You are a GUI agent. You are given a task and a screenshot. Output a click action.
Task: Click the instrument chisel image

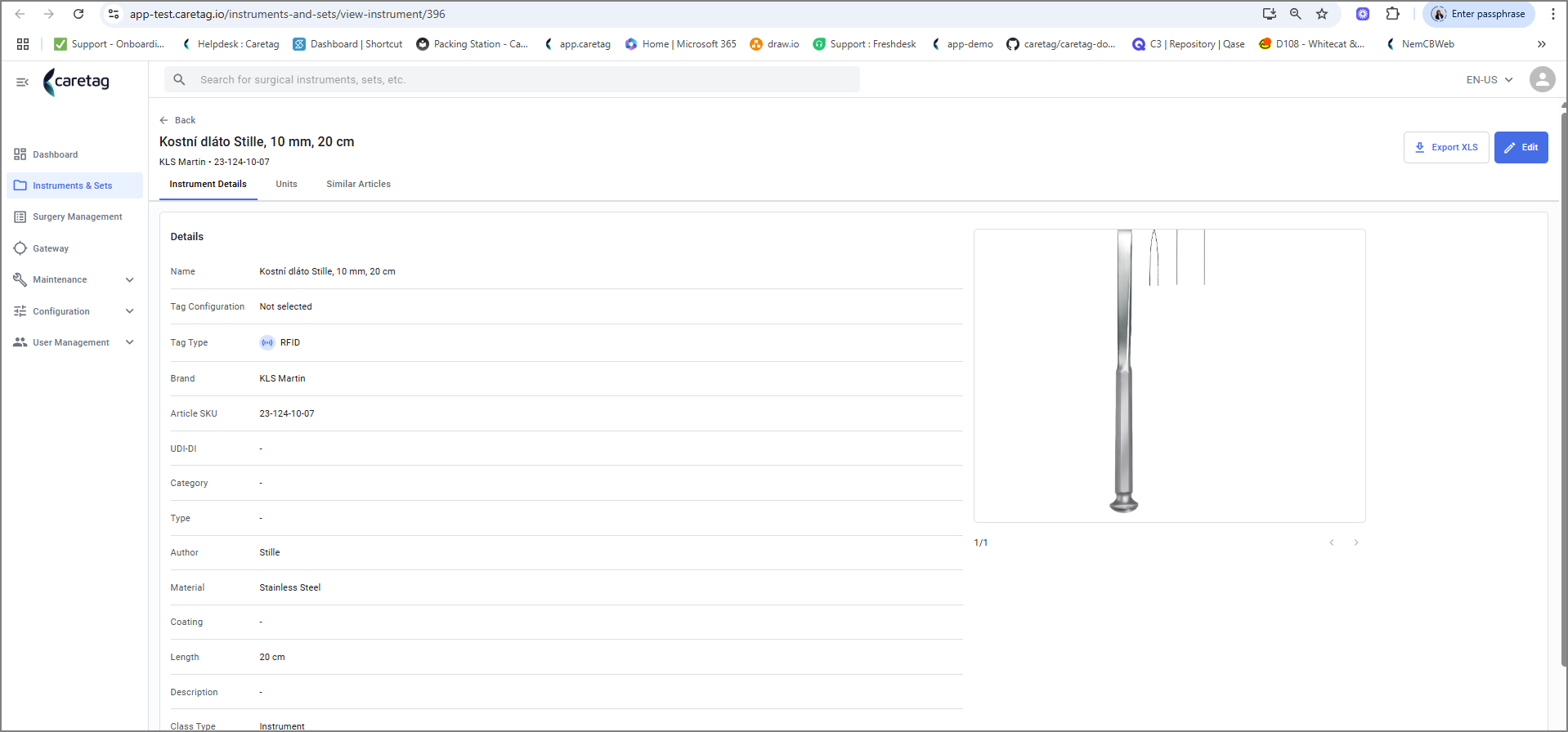[1169, 375]
